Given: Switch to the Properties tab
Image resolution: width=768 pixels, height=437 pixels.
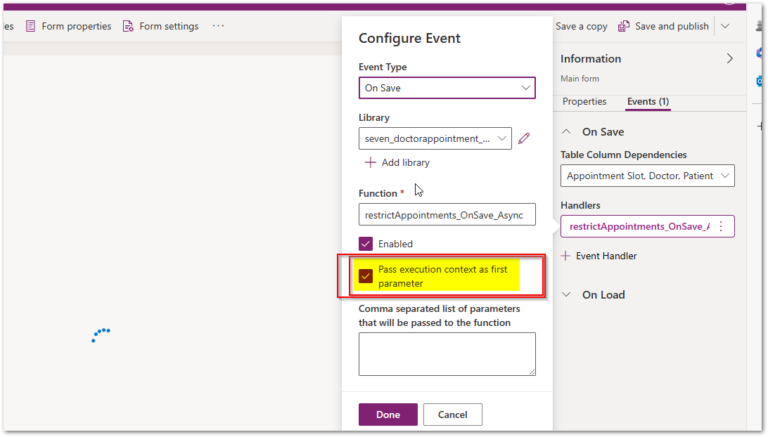Looking at the screenshot, I should click(584, 101).
